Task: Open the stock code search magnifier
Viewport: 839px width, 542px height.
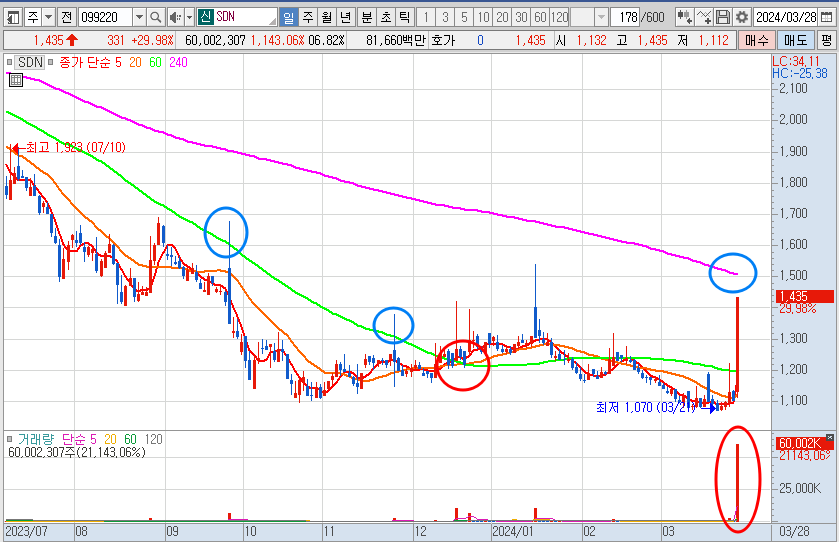Action: (155, 17)
